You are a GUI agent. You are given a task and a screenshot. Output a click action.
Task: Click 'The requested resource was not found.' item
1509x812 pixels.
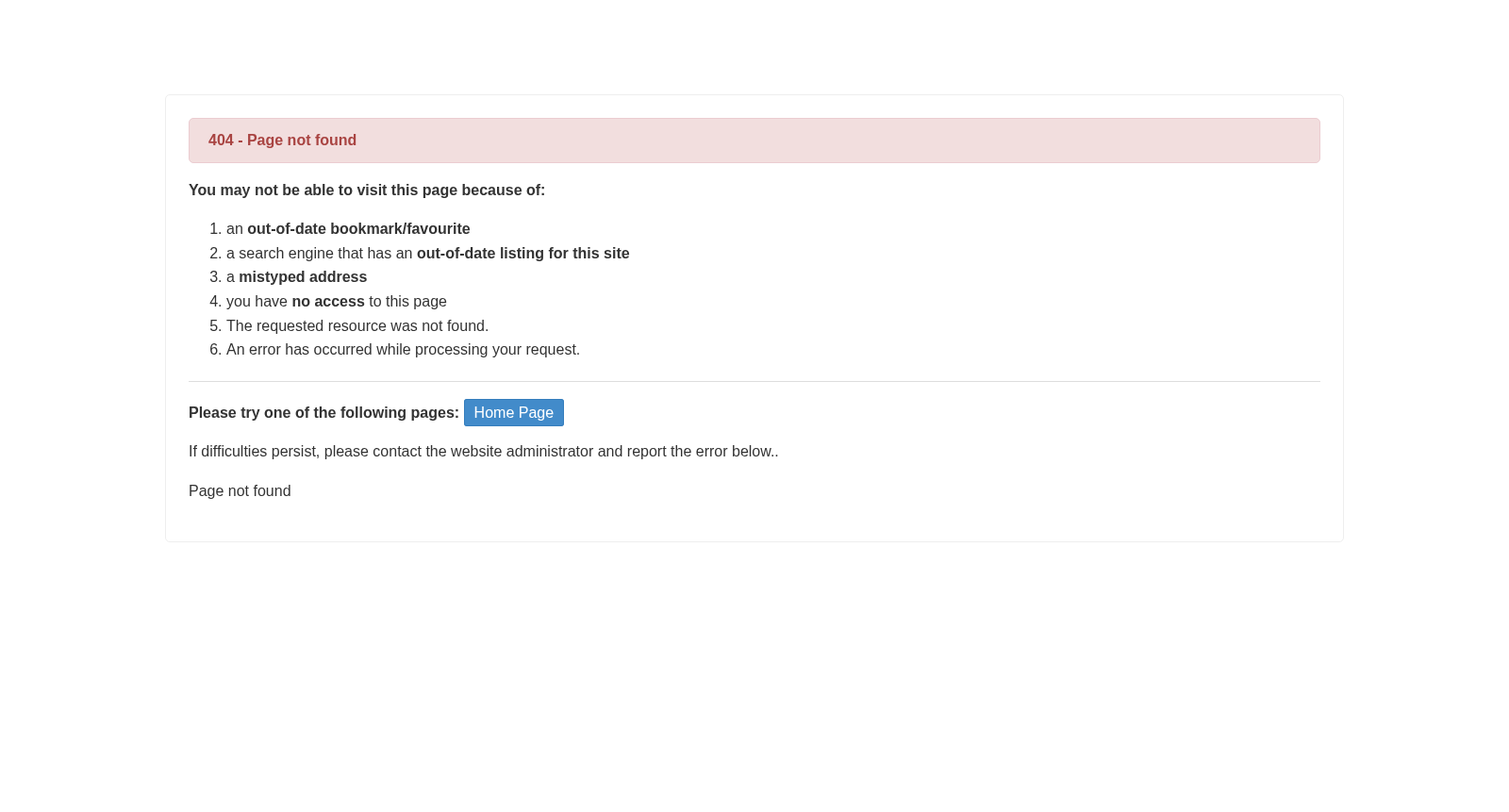tap(357, 326)
